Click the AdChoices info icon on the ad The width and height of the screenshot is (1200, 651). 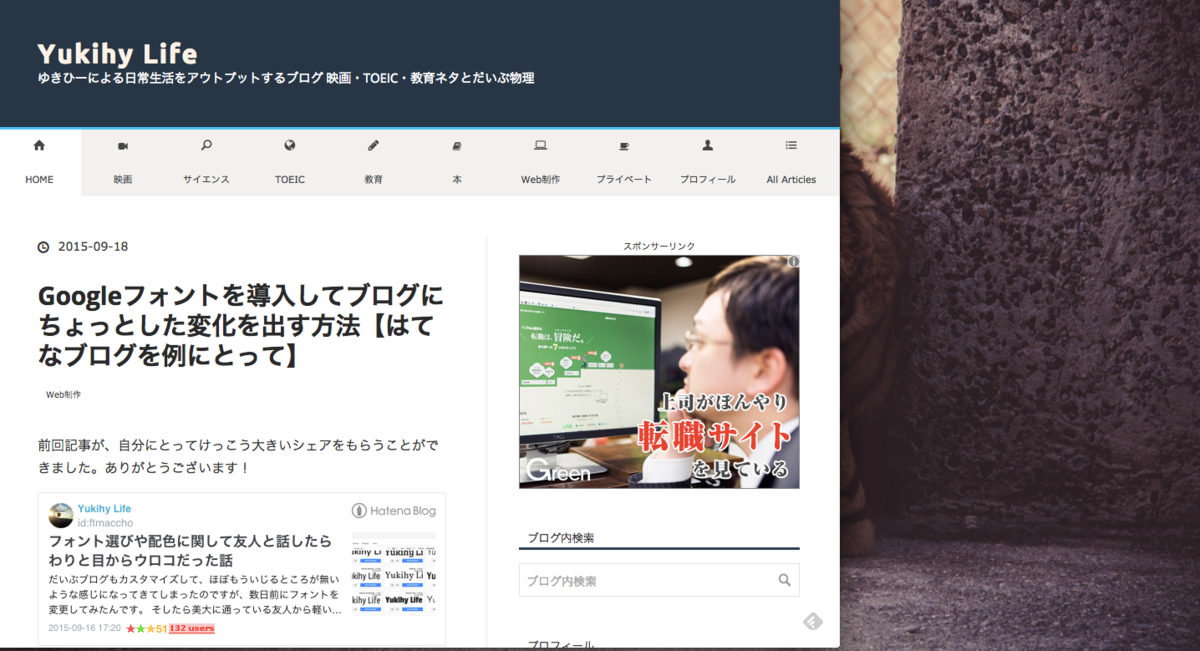click(x=793, y=260)
